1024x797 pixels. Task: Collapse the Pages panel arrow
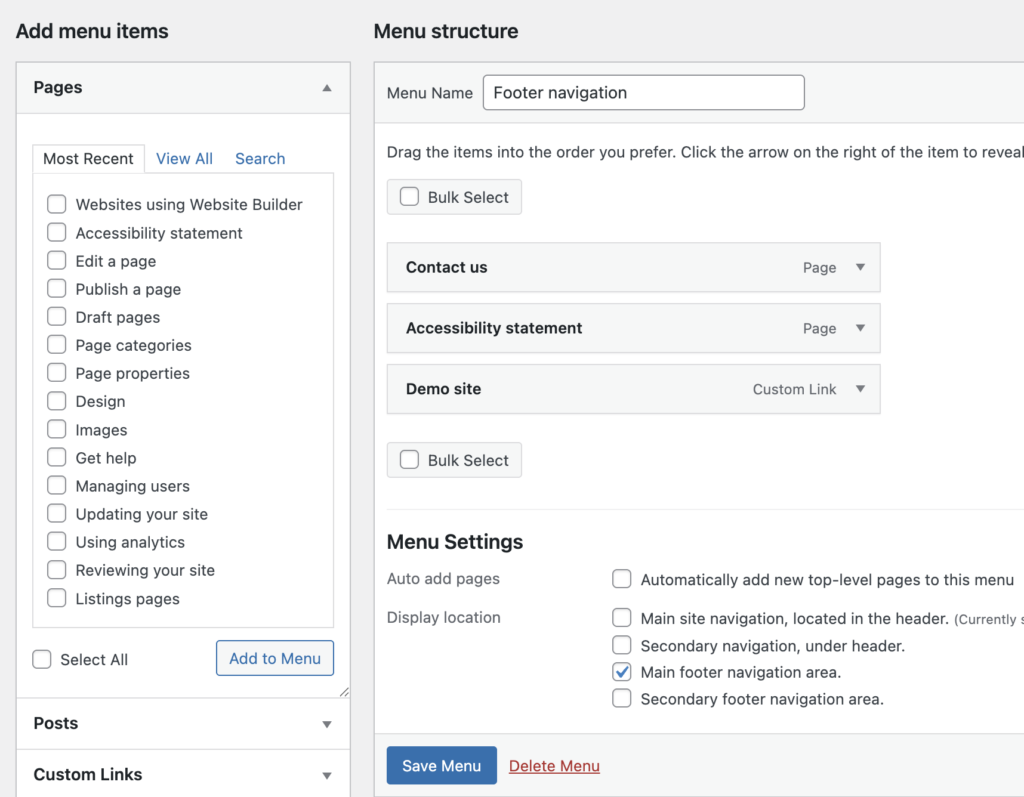(326, 88)
